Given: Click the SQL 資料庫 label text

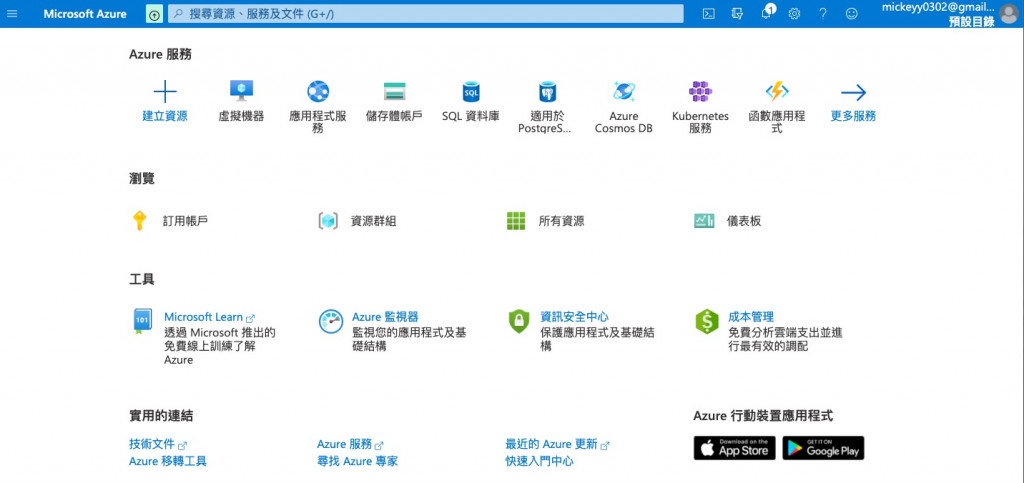Looking at the screenshot, I should 471,116.
